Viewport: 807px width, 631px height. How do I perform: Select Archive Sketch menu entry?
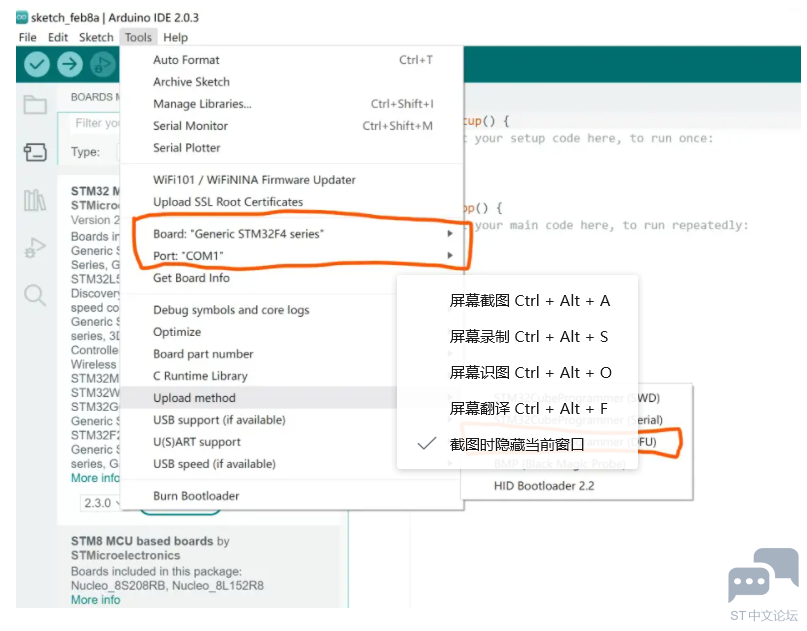[292, 82]
